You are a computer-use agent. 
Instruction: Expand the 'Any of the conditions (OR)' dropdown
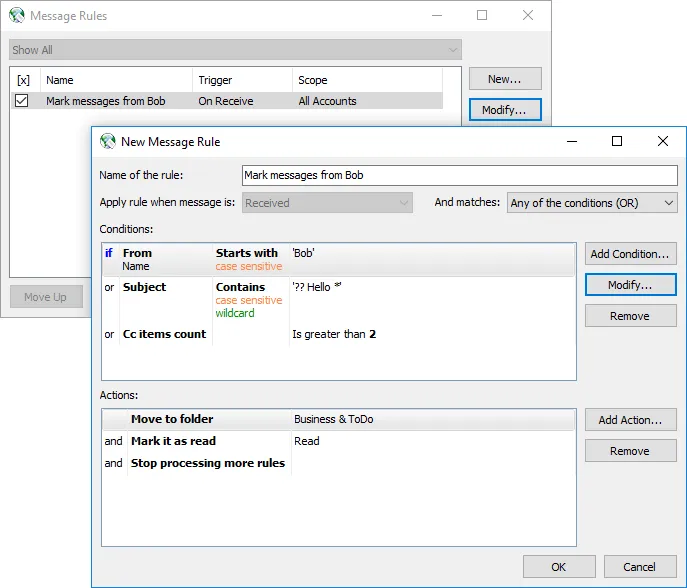592,203
